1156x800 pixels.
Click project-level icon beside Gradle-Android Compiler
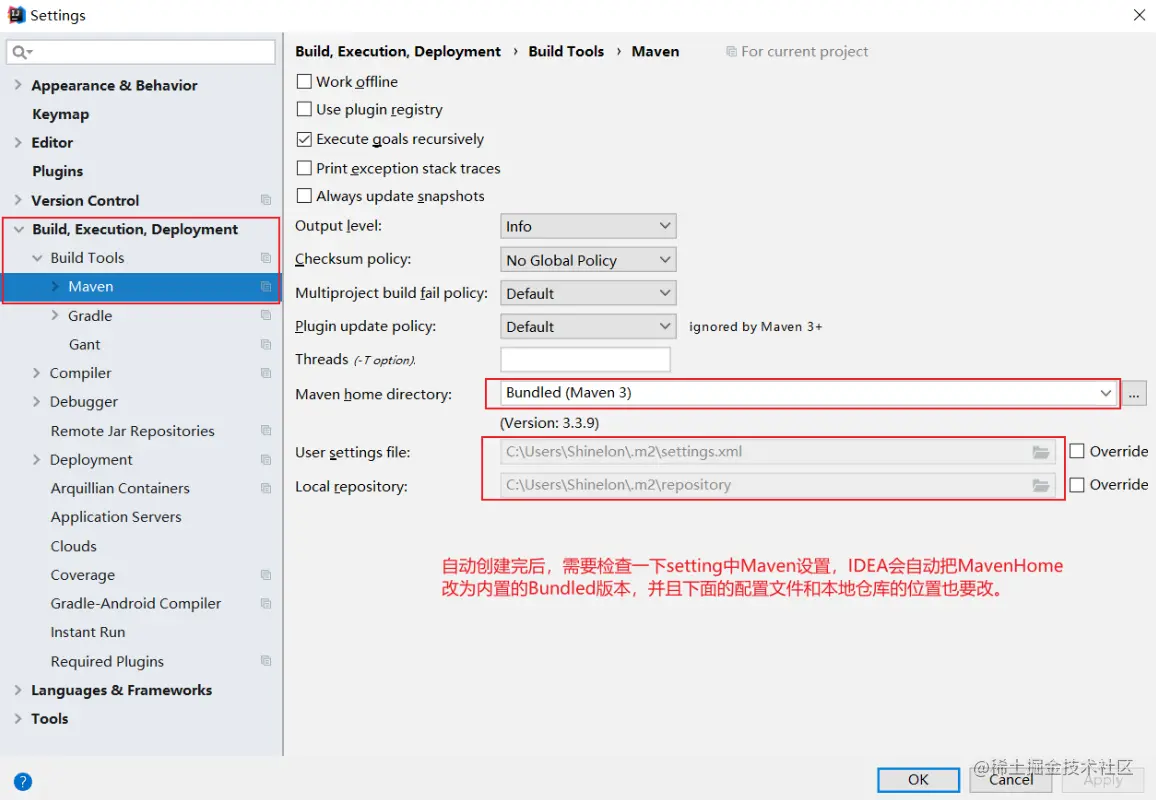(266, 604)
